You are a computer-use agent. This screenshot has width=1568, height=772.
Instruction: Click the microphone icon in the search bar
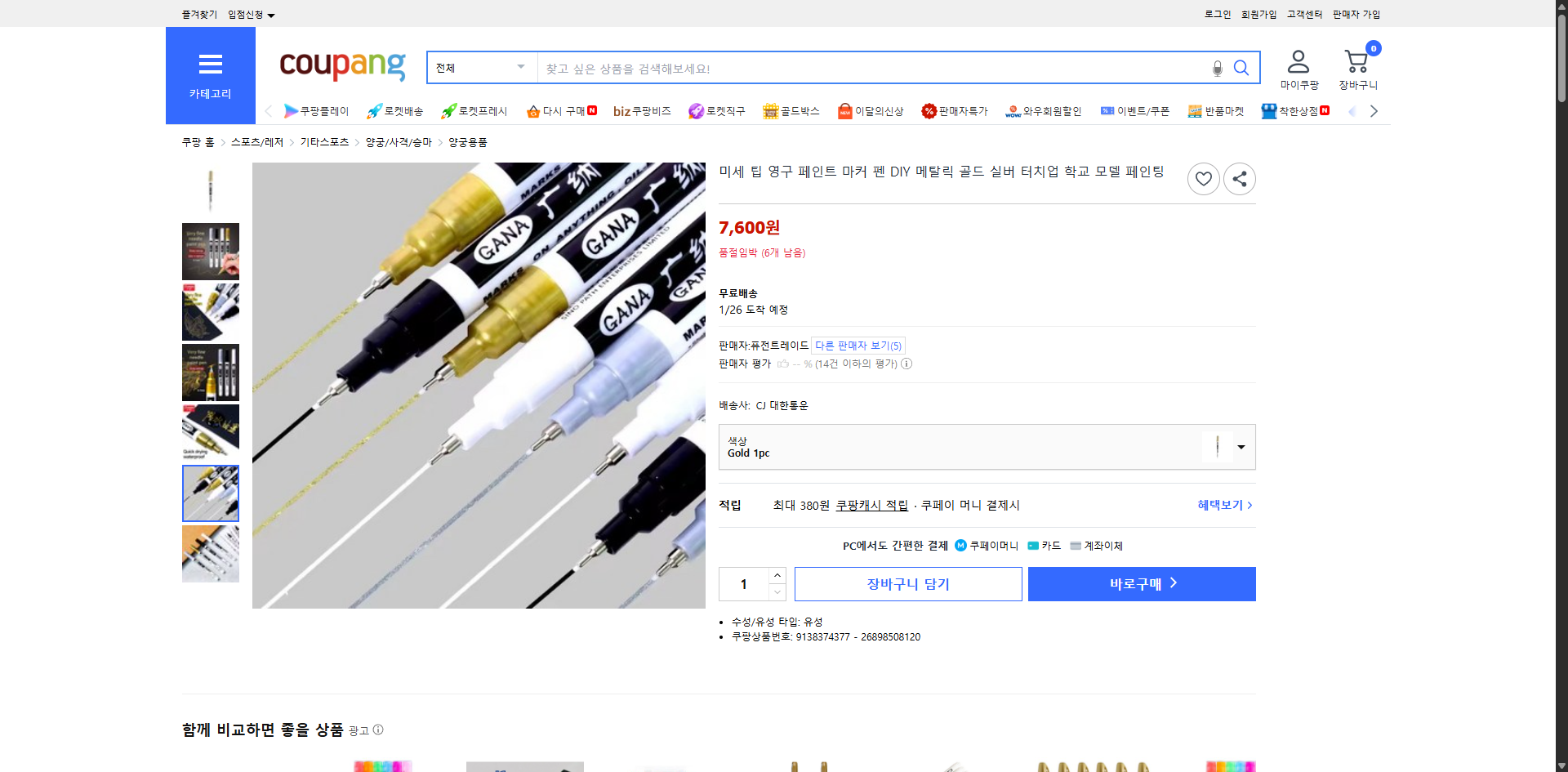pos(1217,69)
